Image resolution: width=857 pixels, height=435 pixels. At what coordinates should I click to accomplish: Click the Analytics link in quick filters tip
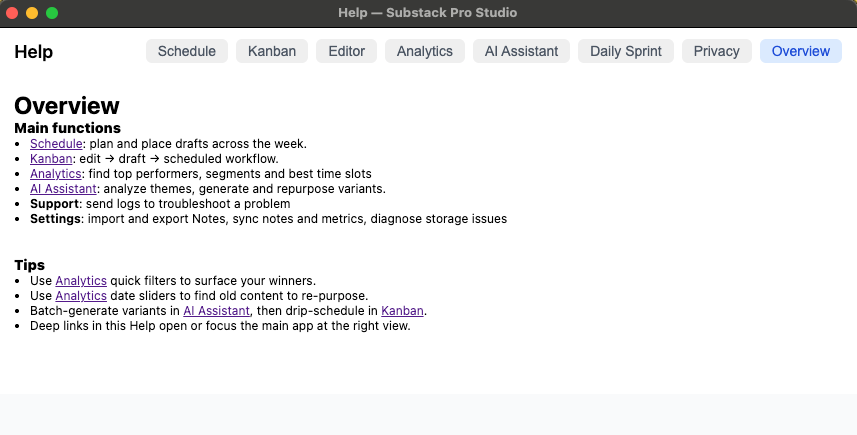[x=81, y=281]
